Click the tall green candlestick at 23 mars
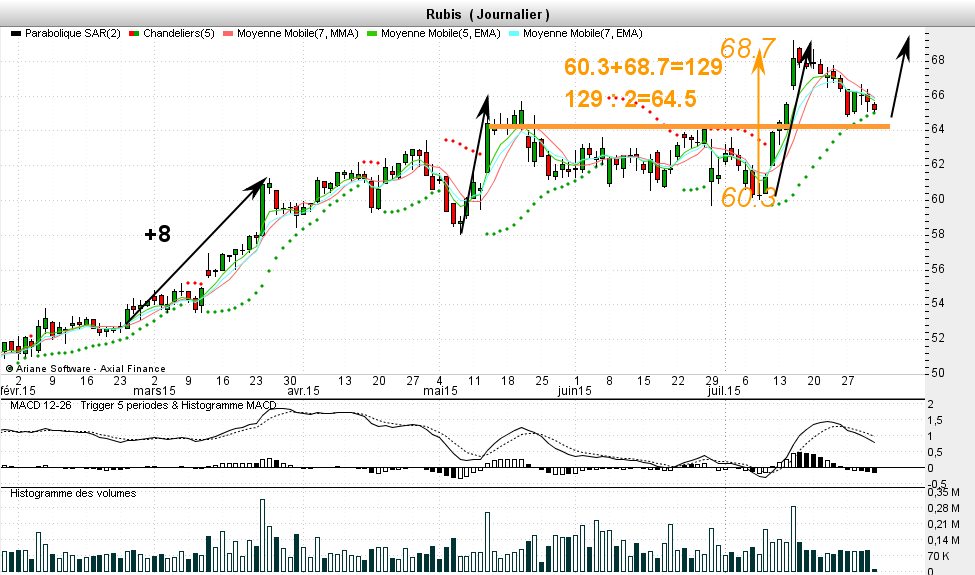Screen dimensions: 975x575 262,209
